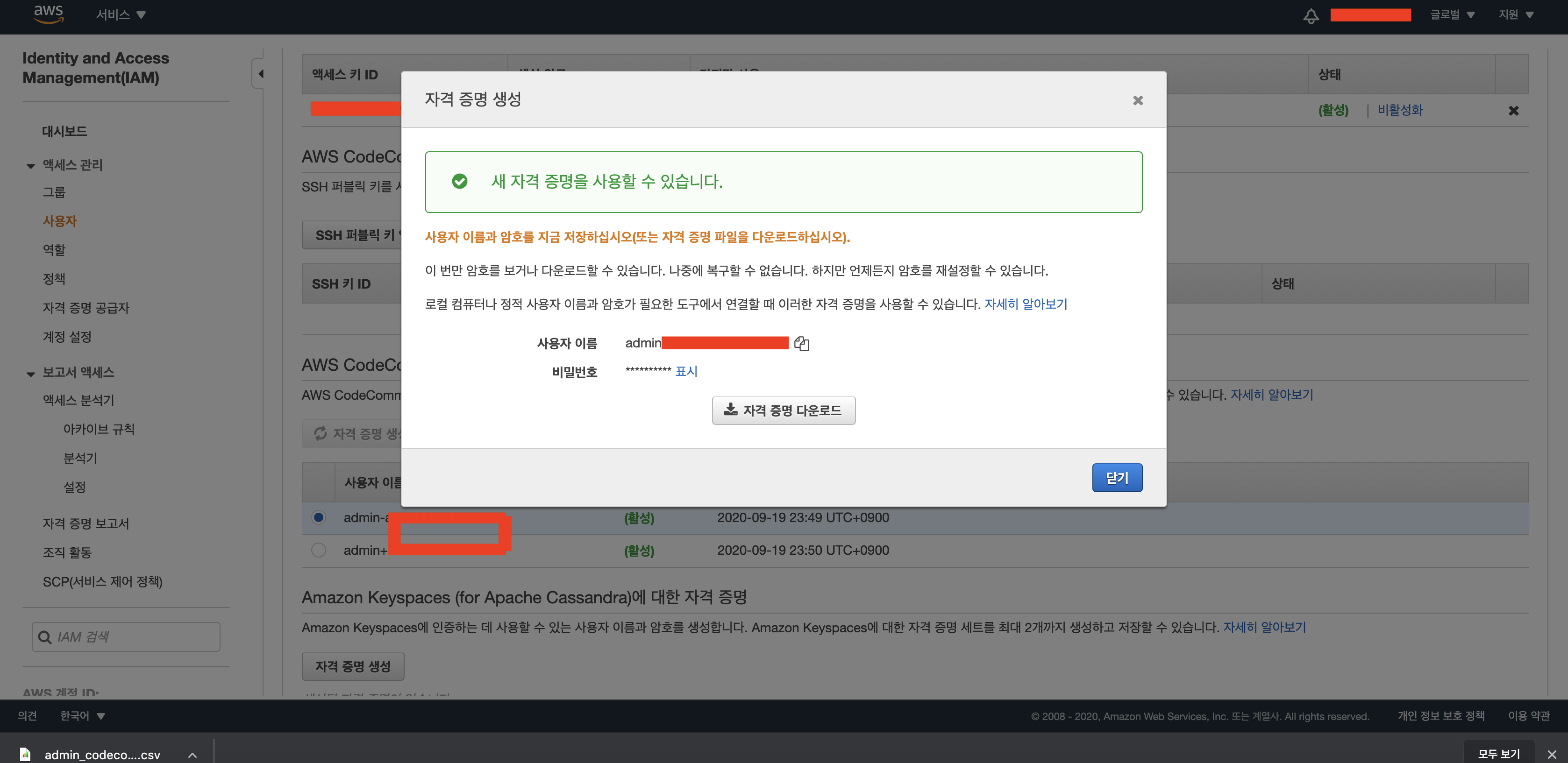Open the 서비스 services dropdown
The image size is (1568, 763).
click(x=121, y=14)
